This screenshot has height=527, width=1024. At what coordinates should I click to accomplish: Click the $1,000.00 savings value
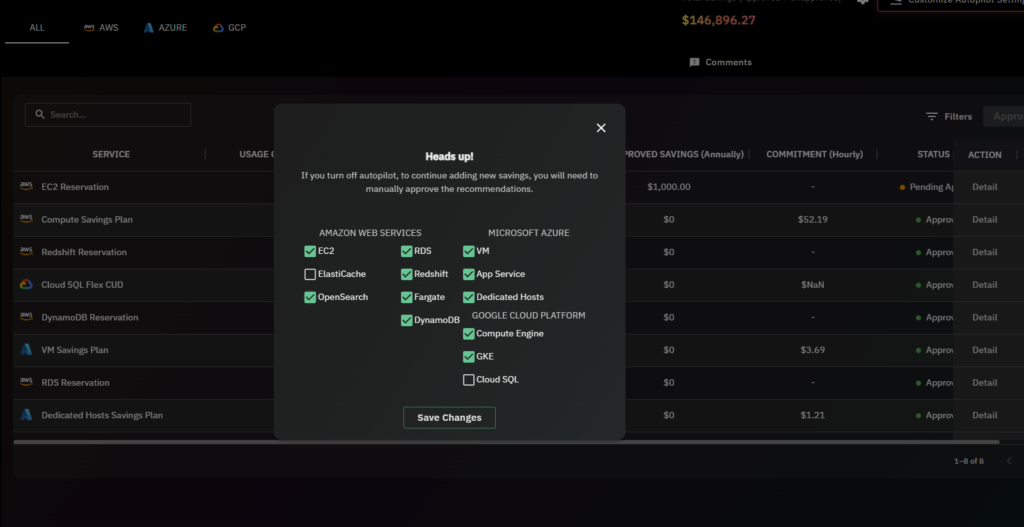pos(669,187)
